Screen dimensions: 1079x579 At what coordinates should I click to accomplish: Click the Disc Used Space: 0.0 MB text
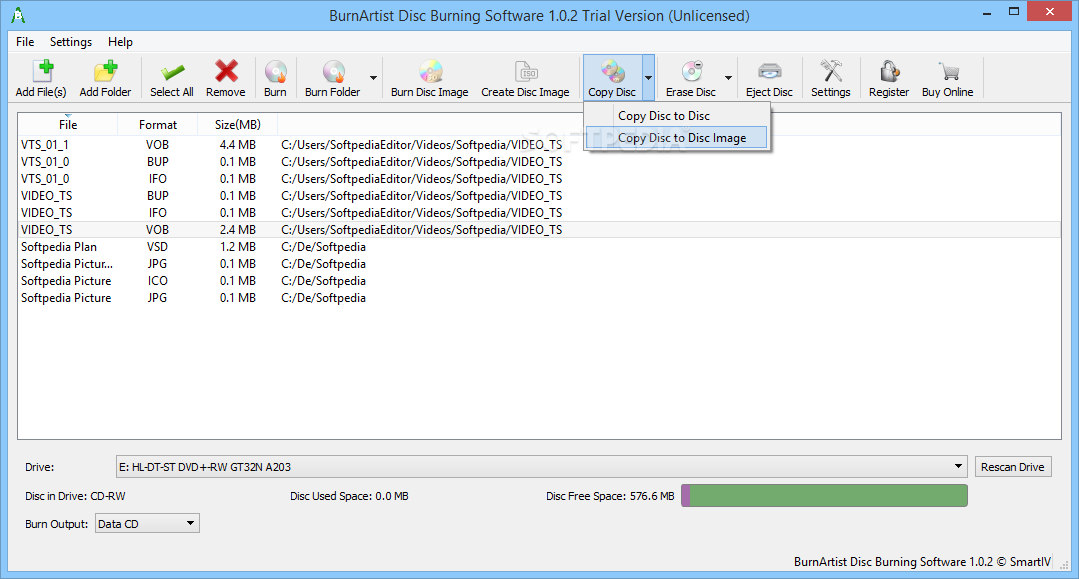pyautogui.click(x=349, y=496)
